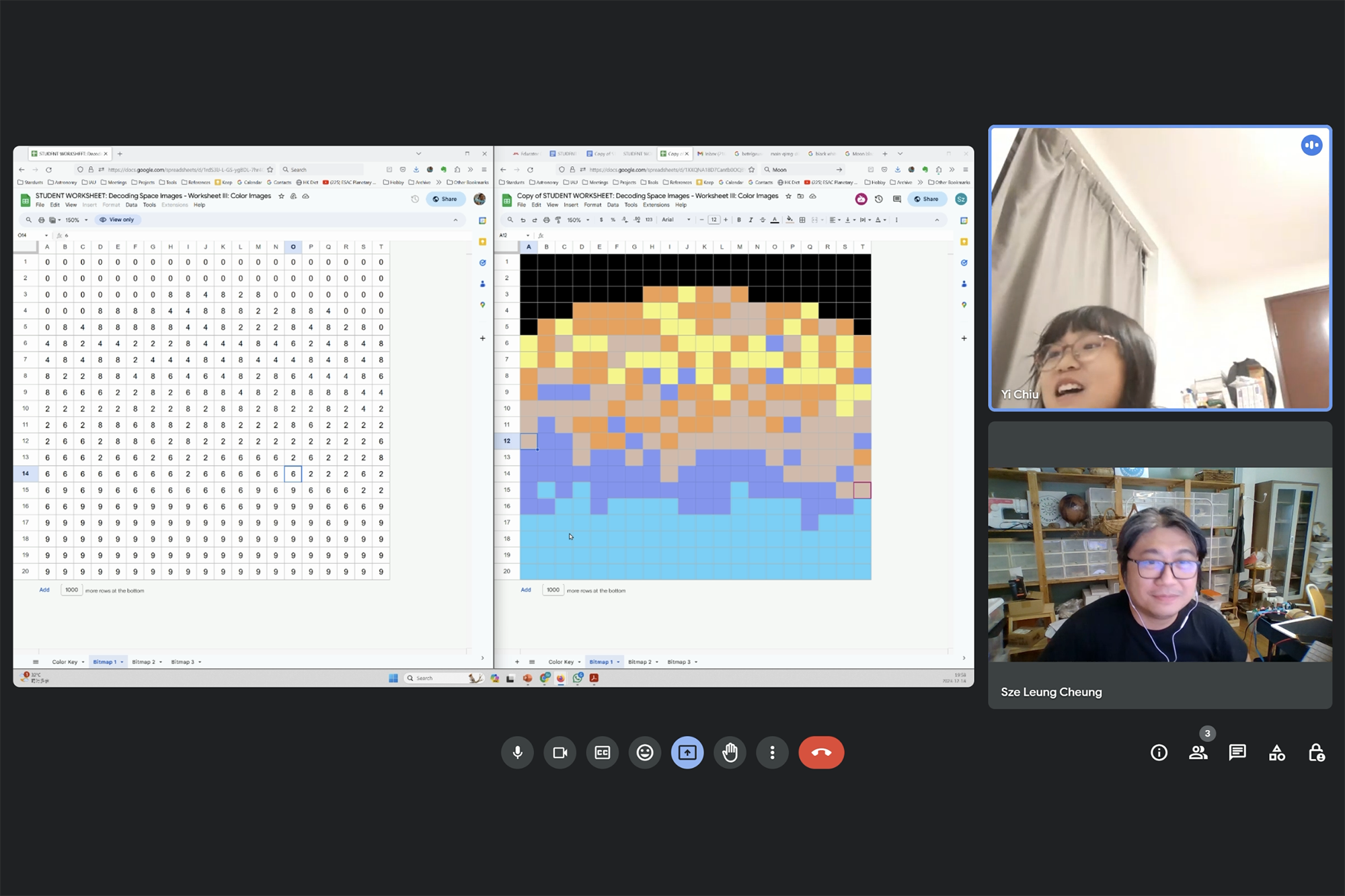Toggle closed captions button
The height and width of the screenshot is (896, 1345).
pos(602,752)
